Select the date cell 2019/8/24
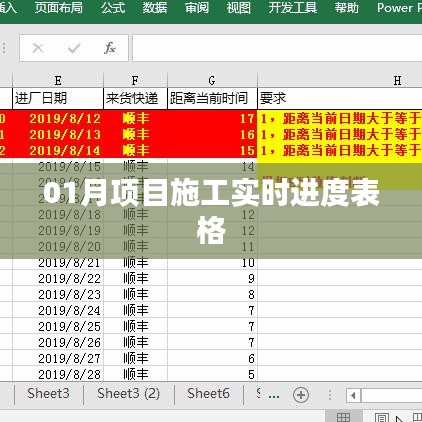 click(58, 310)
